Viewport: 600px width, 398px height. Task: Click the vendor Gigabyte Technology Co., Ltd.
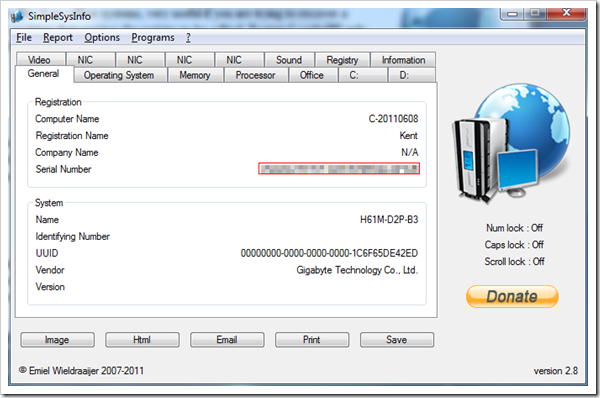[357, 270]
